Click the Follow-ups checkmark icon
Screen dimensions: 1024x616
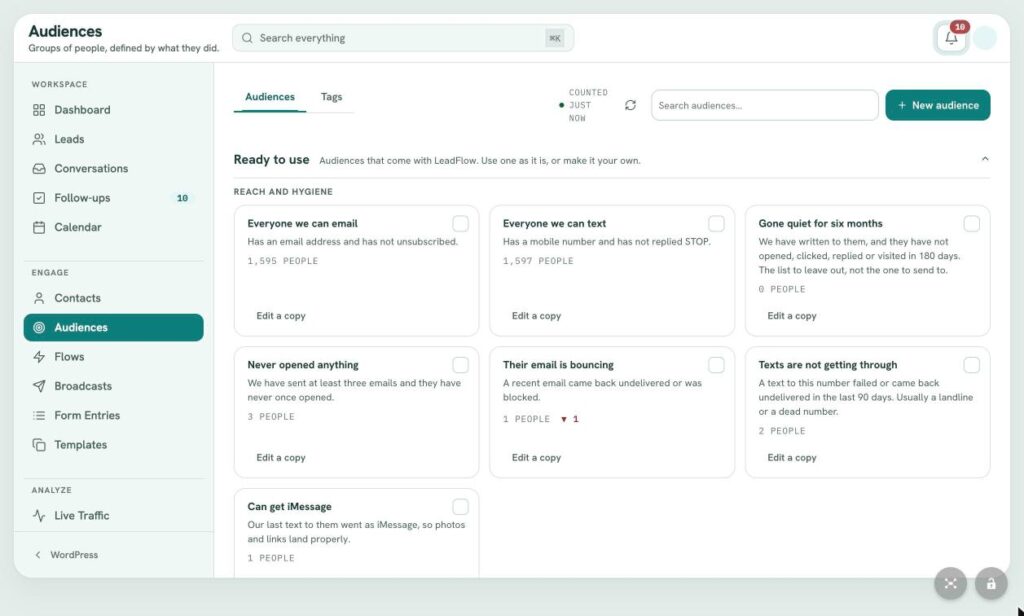(x=39, y=198)
